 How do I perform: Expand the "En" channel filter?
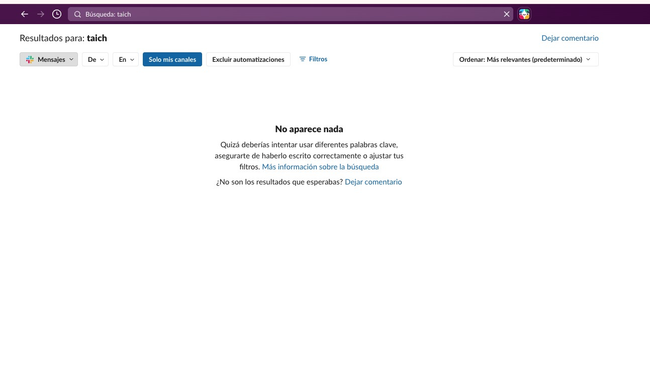pos(126,59)
